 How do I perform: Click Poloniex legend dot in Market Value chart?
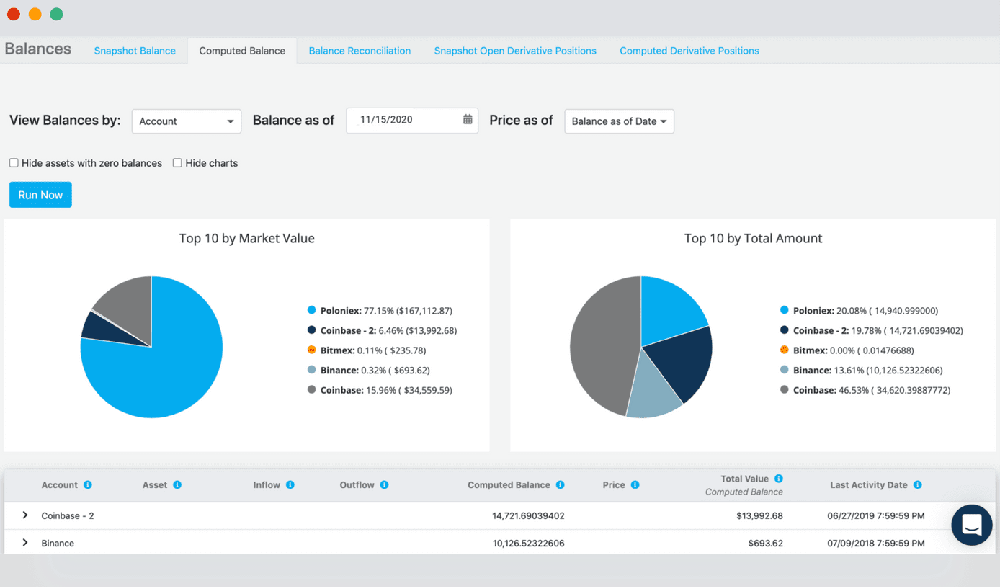[312, 310]
